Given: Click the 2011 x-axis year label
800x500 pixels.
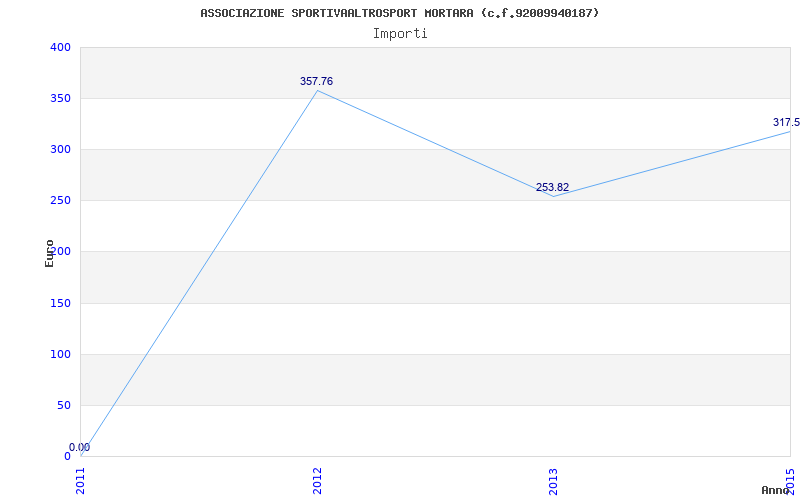Looking at the screenshot, I should tap(81, 481).
